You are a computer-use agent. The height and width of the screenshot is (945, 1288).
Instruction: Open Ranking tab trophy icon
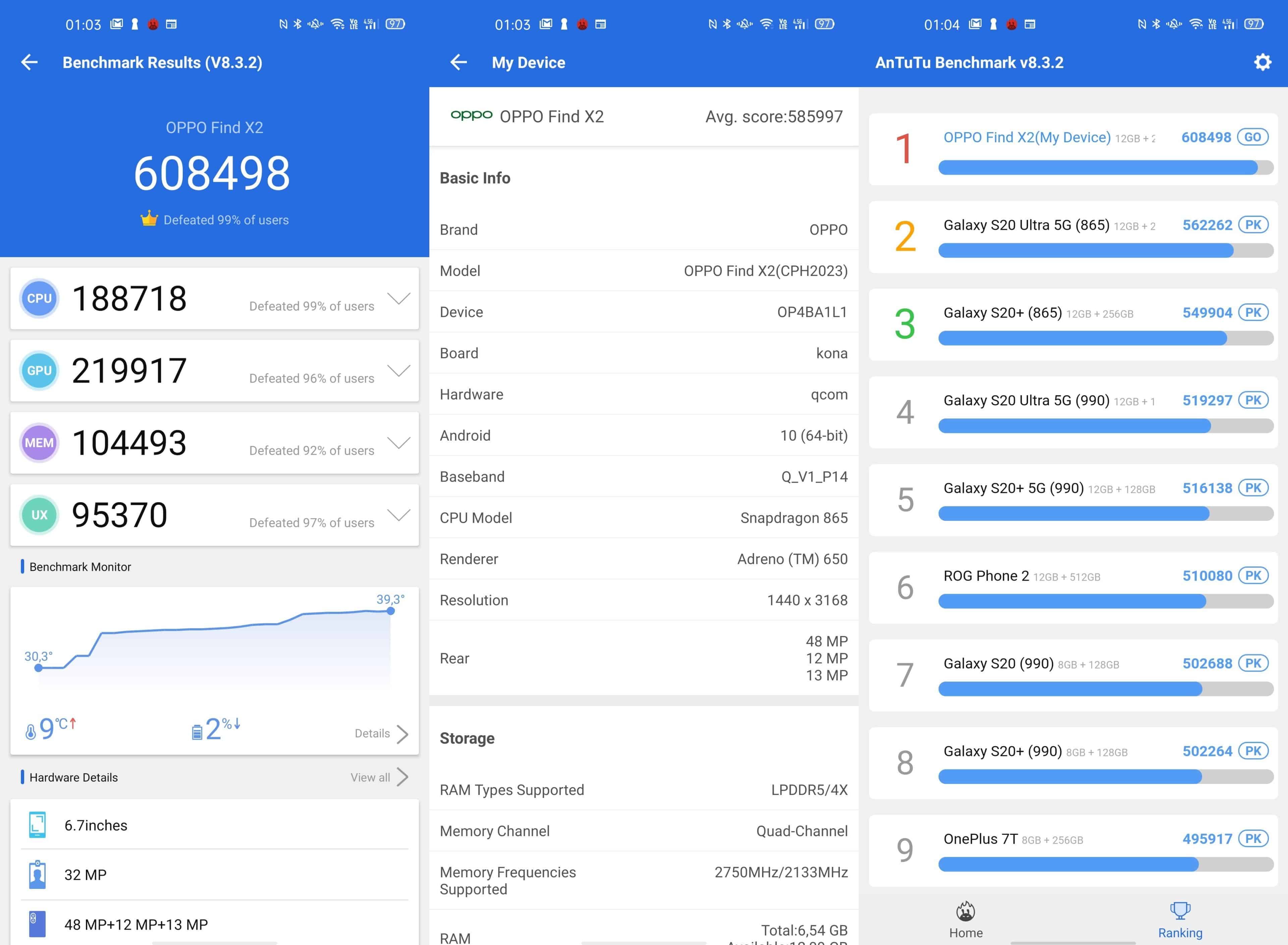(x=1180, y=910)
